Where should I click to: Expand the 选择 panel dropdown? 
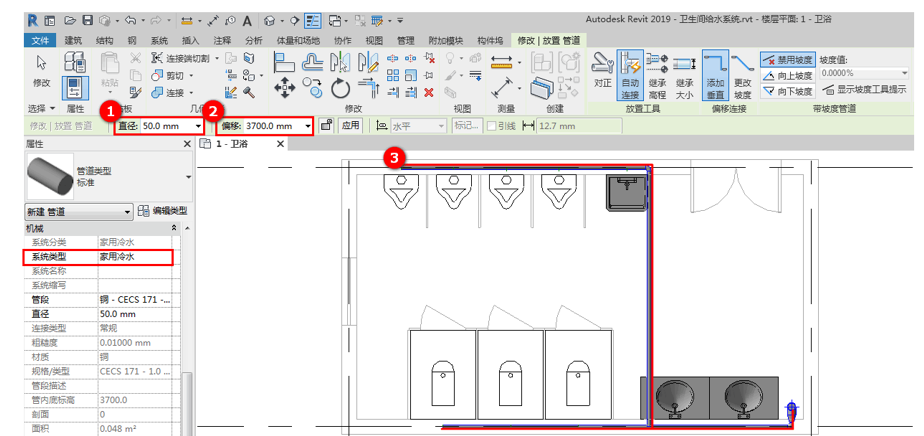(41, 109)
